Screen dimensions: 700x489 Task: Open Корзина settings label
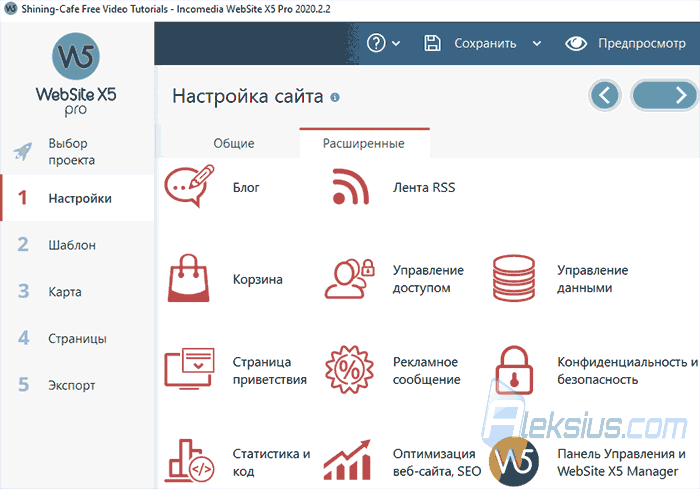(x=258, y=279)
